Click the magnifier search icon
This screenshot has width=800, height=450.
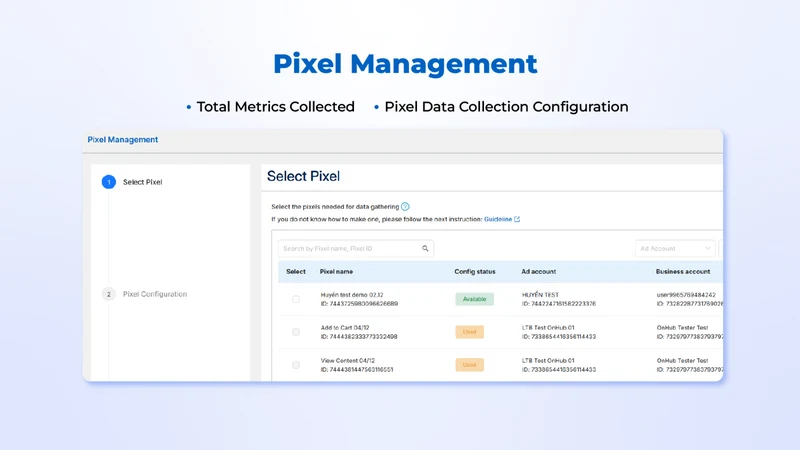[x=425, y=248]
